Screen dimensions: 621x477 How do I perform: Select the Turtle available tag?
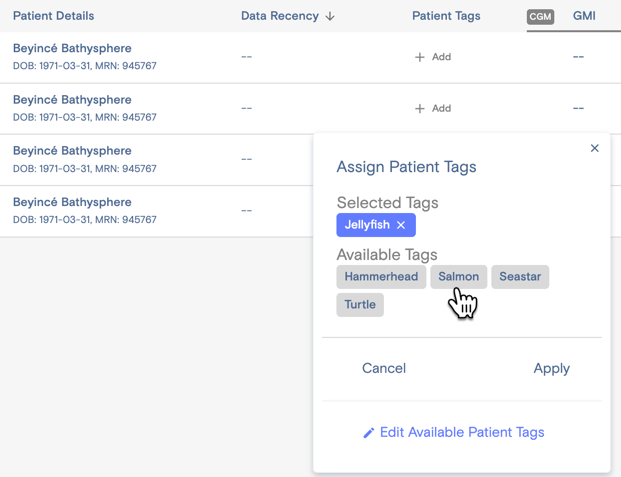[360, 305]
